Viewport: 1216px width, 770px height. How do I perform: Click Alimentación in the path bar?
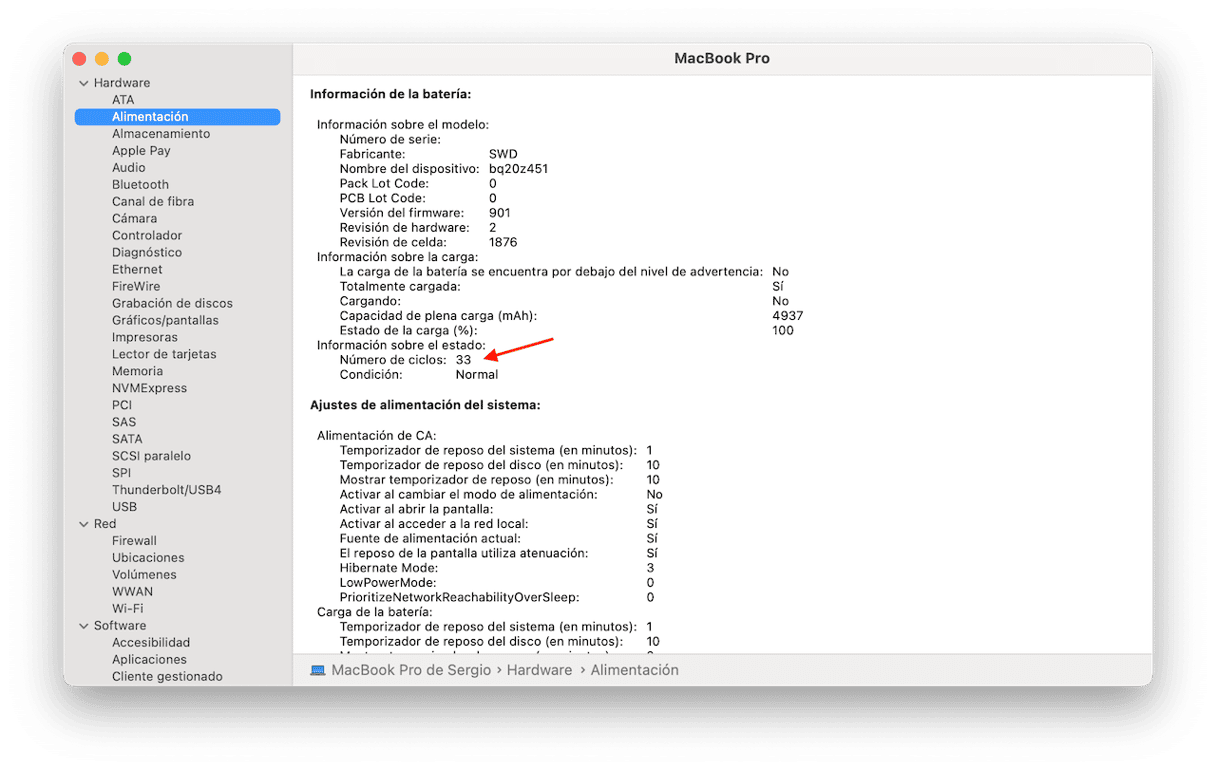(x=634, y=670)
